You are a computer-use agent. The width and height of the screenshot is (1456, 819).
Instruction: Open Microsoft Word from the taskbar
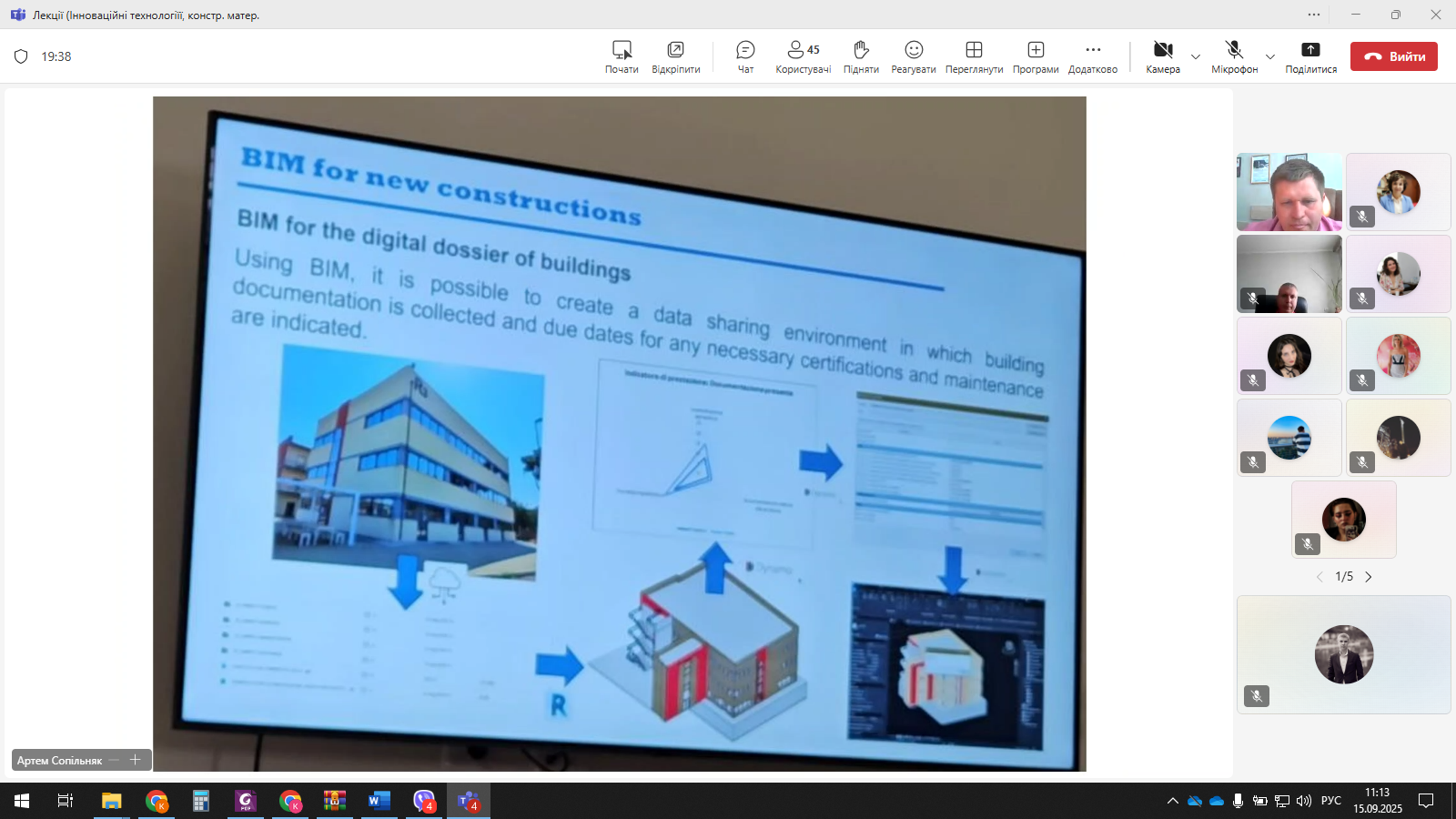click(x=379, y=801)
